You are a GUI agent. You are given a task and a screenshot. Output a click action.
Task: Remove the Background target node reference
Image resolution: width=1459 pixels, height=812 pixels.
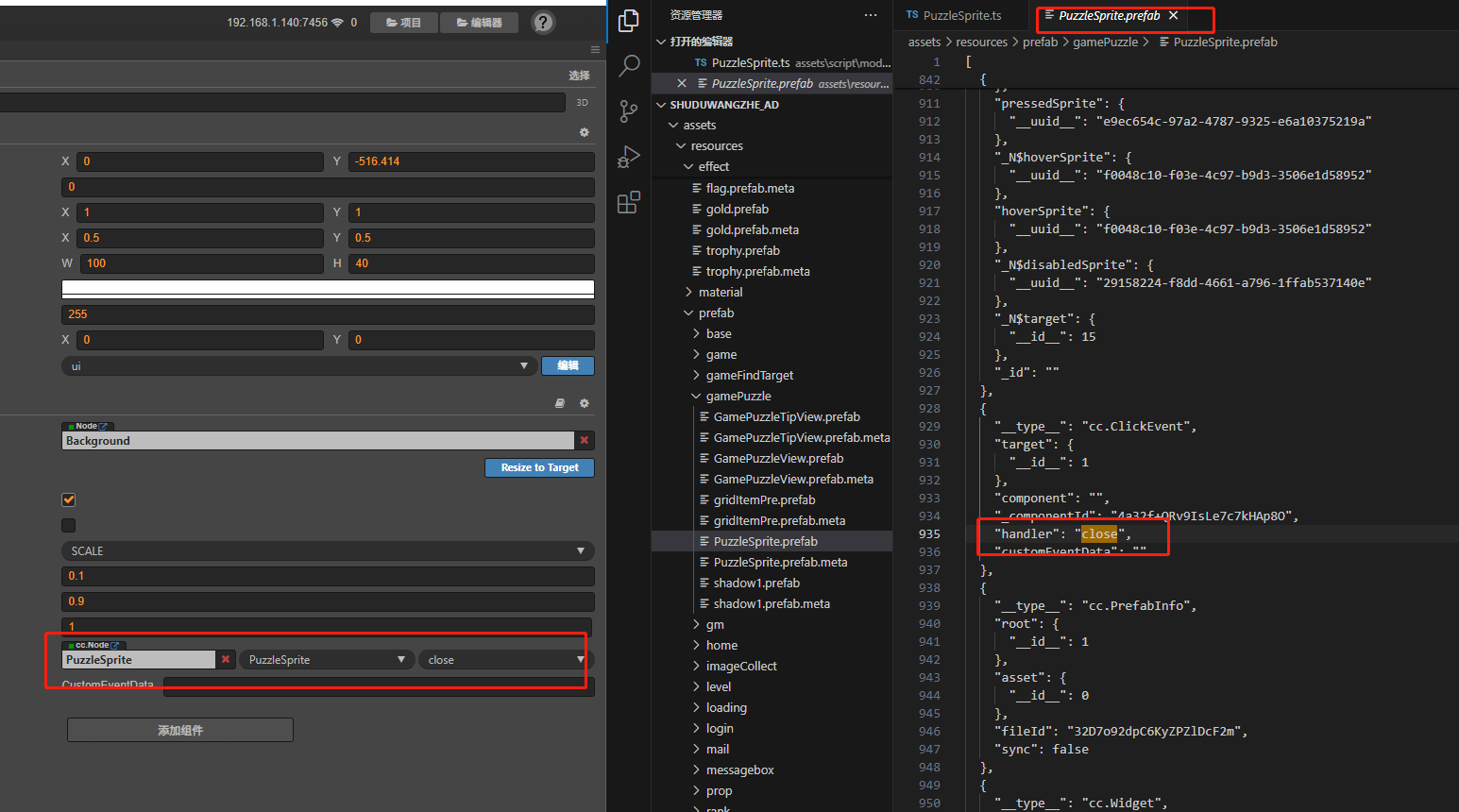tap(585, 440)
